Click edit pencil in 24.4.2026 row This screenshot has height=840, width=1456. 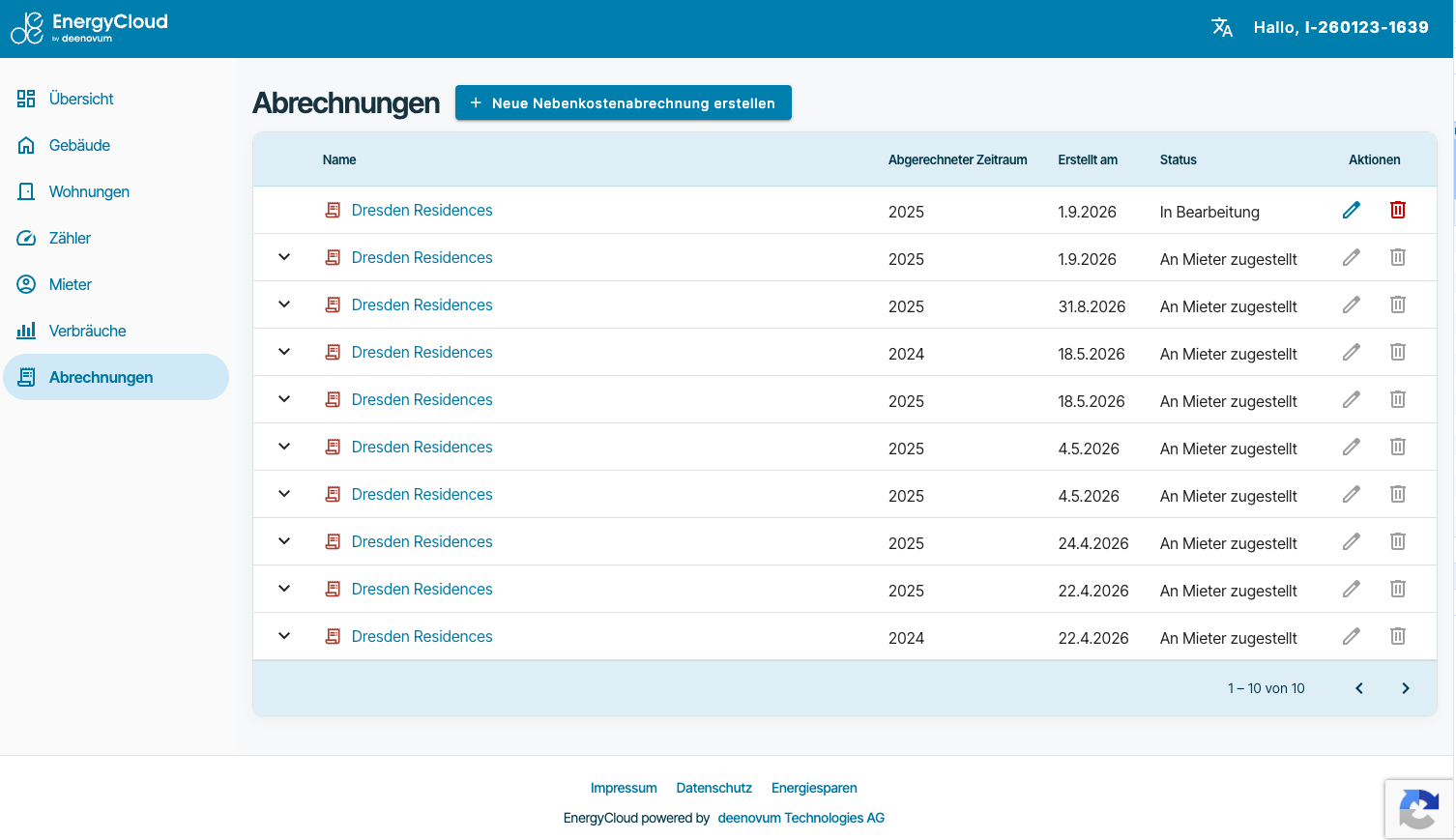(x=1352, y=541)
